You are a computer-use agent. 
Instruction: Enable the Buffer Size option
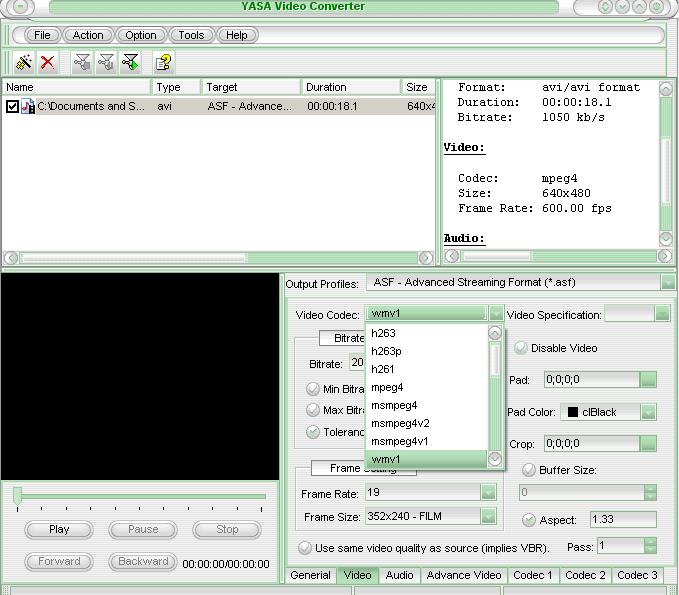point(529,470)
